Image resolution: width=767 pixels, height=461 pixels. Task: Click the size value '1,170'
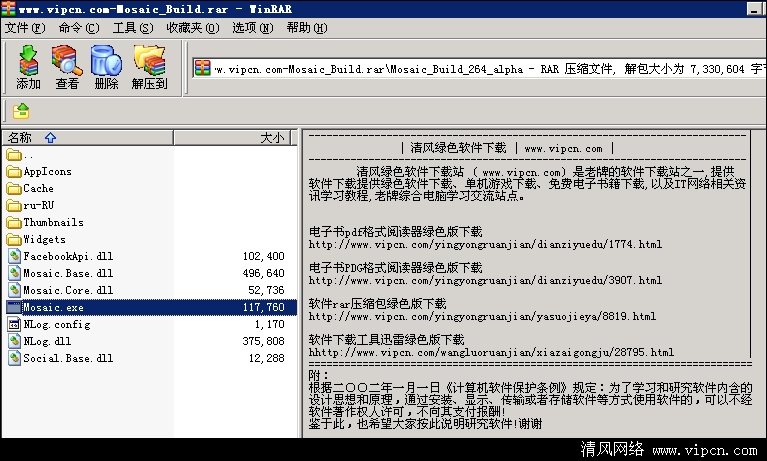pos(270,324)
